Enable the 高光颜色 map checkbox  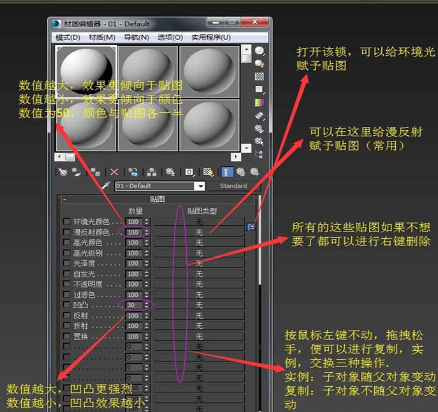[x=67, y=242]
